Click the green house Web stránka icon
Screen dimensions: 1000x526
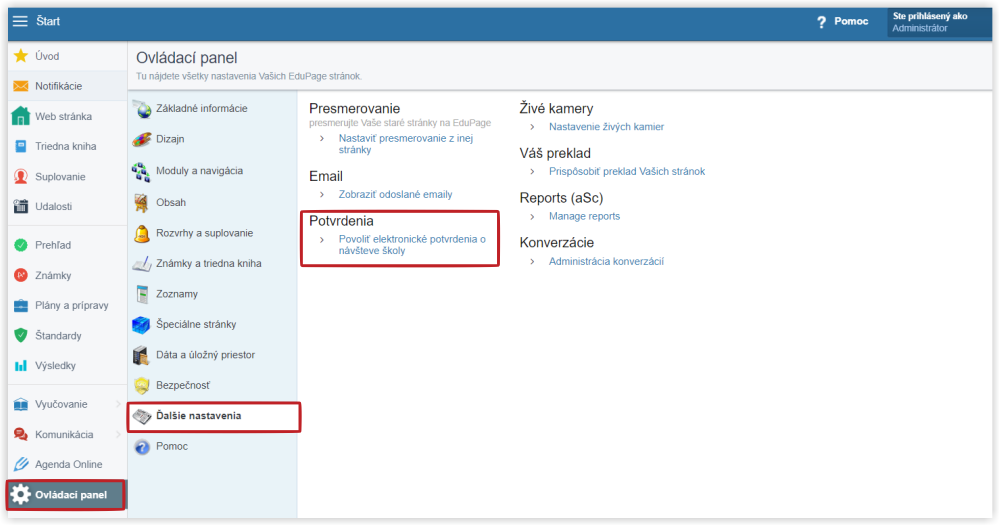click(x=20, y=116)
